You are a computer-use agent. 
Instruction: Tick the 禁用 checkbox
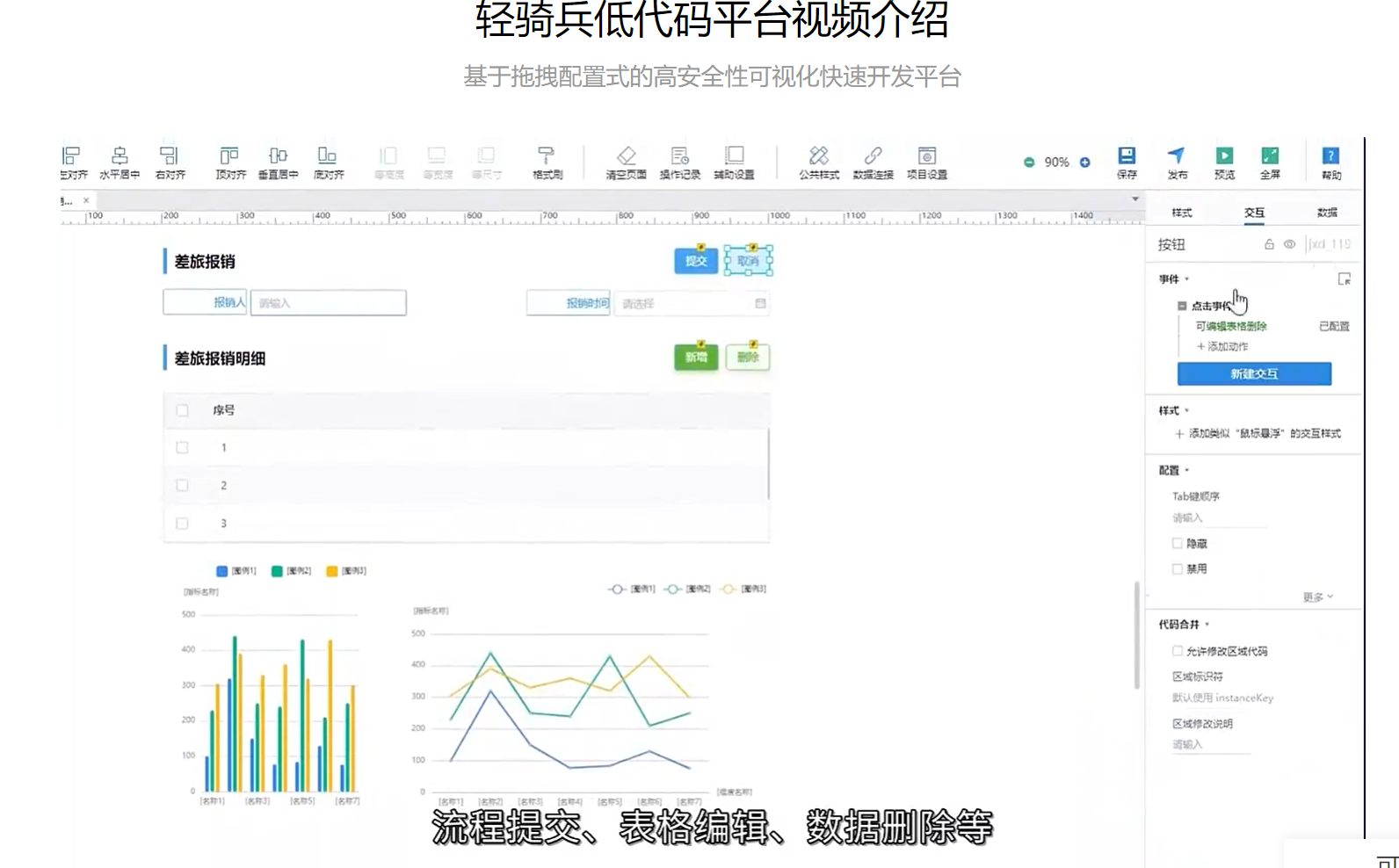tap(1178, 569)
